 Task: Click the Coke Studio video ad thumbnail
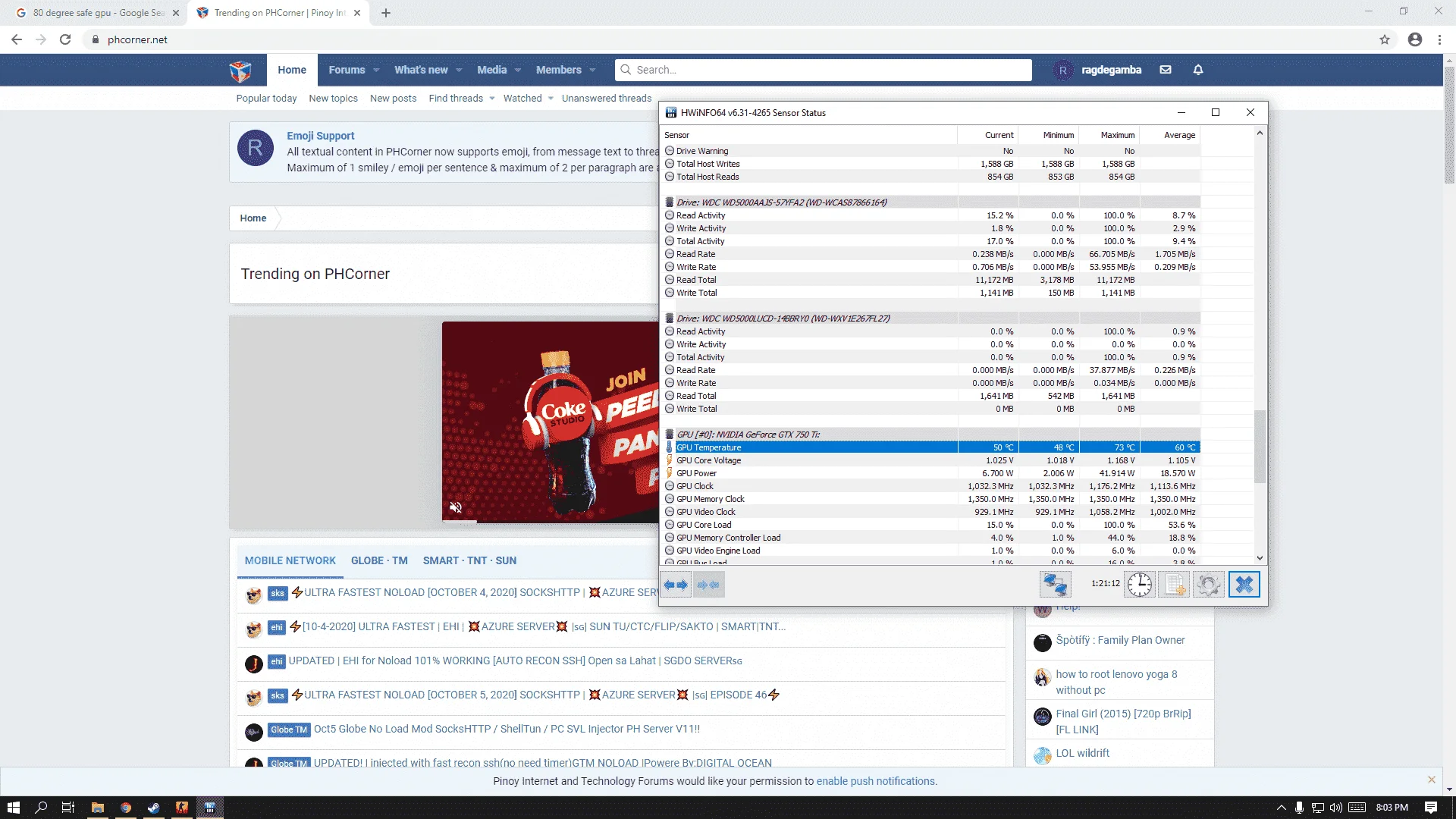coord(551,422)
